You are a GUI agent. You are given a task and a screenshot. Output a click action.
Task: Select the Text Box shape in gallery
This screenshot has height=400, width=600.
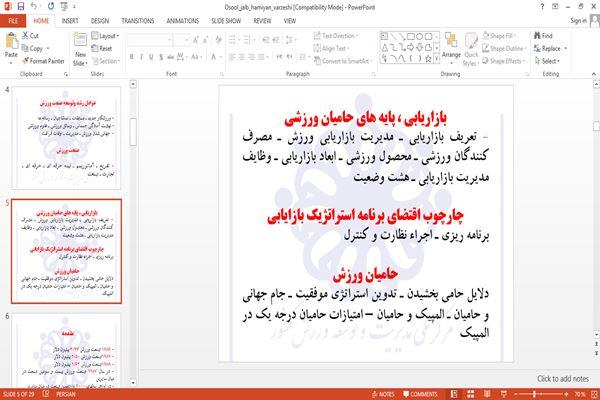point(385,37)
